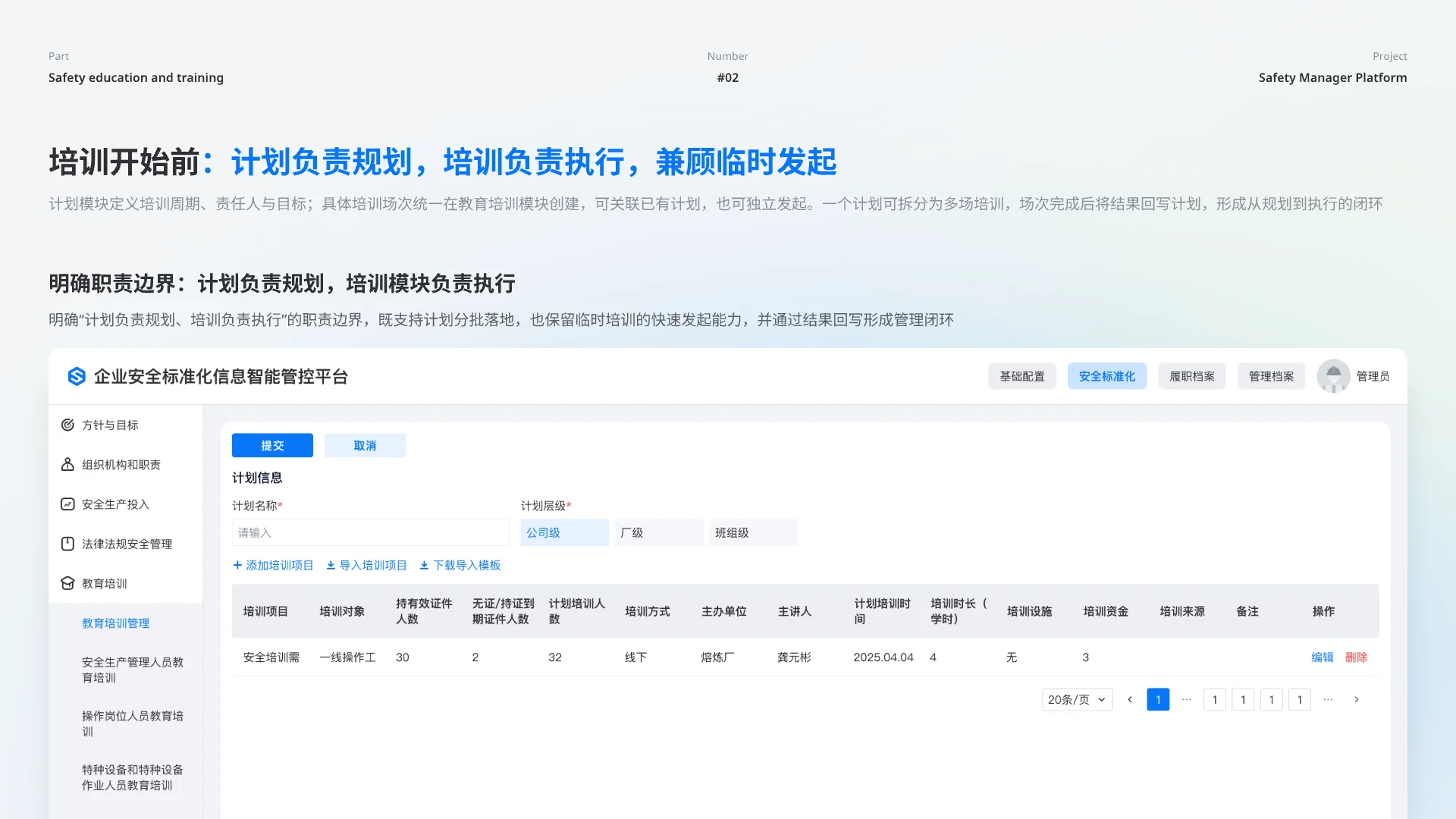The width and height of the screenshot is (1456, 819).
Task: Select the highlighted page 1 button
Action: click(1158, 699)
